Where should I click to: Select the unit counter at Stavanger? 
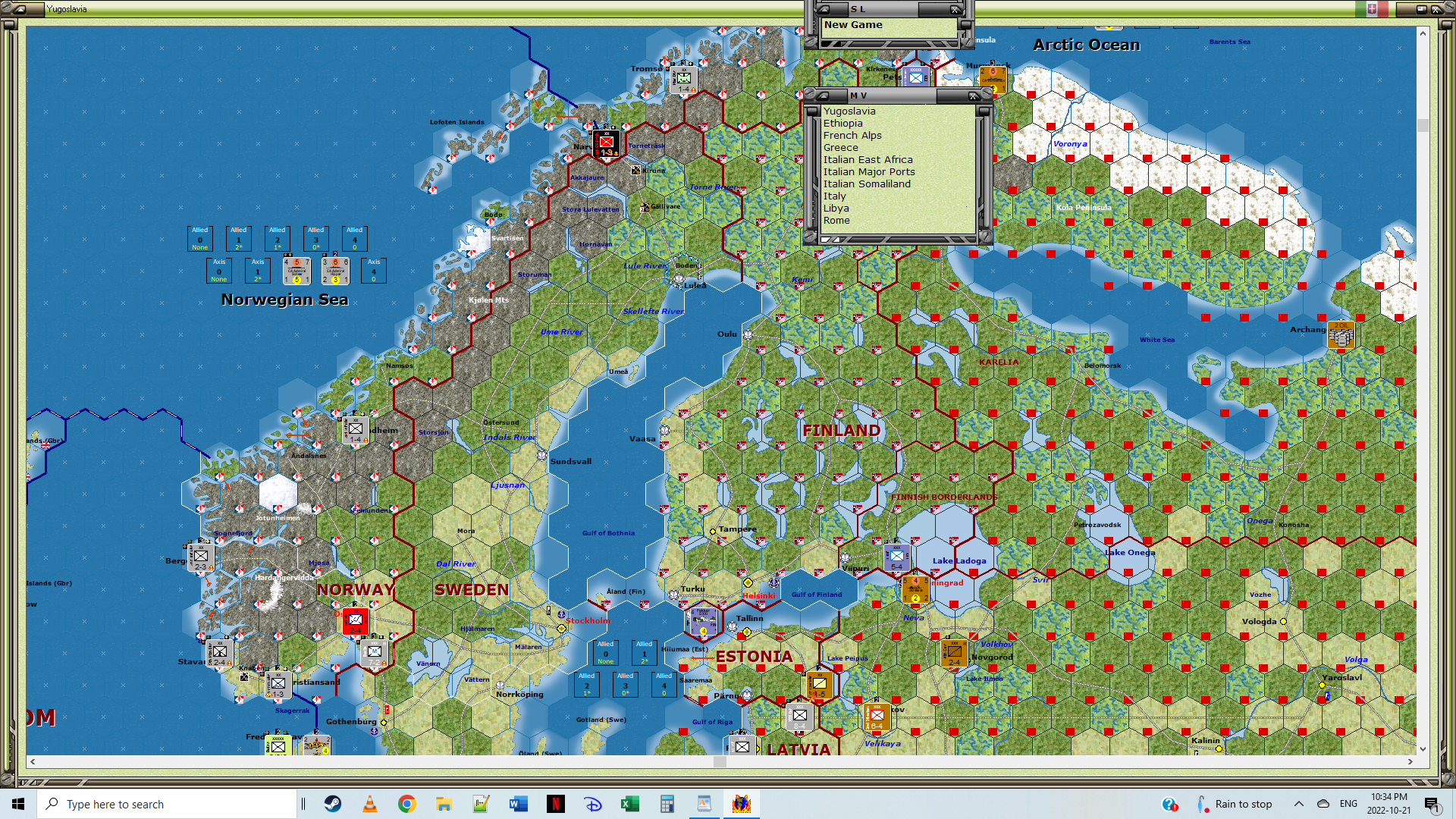pos(219,652)
